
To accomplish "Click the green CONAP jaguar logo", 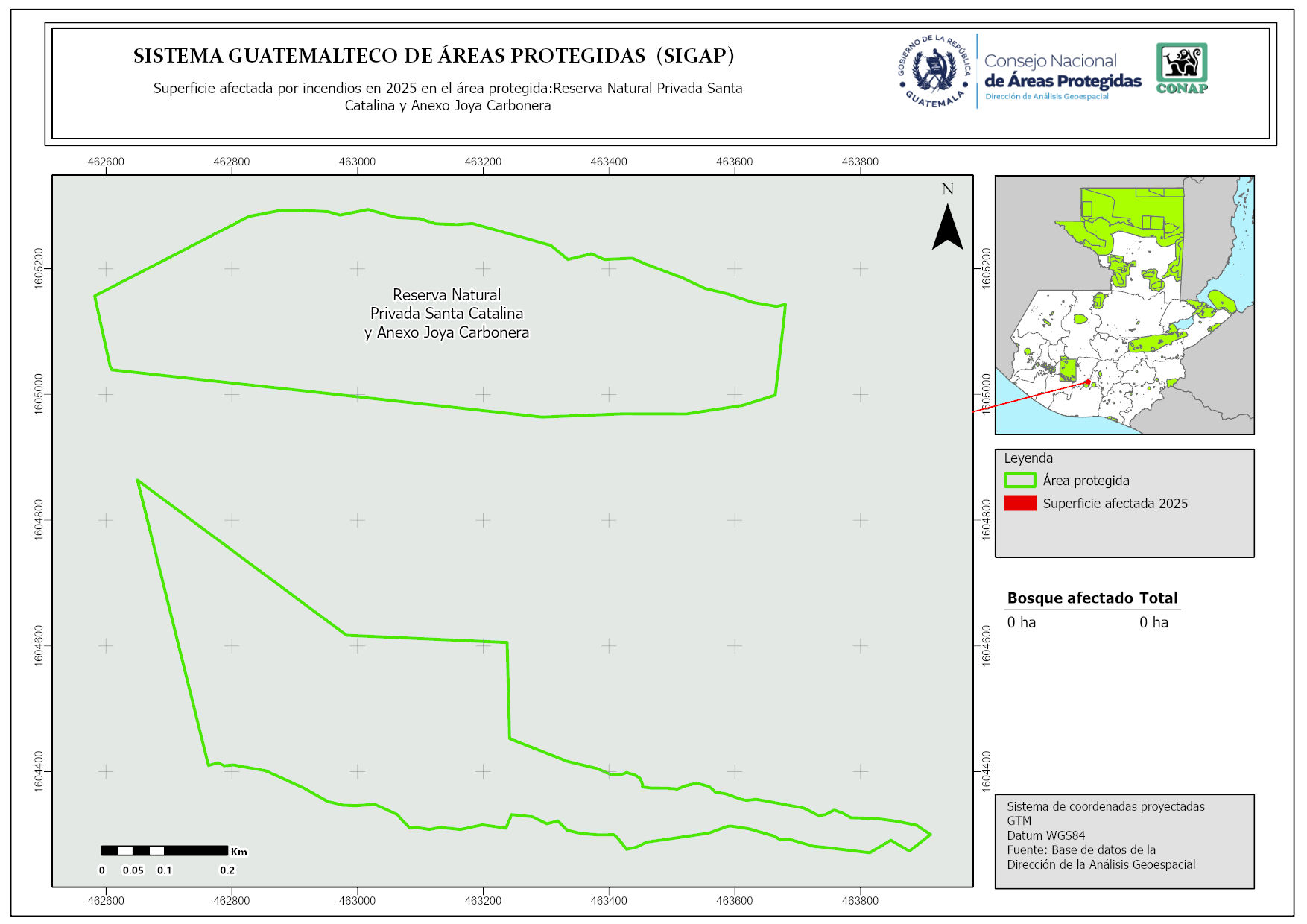I will [x=1182, y=68].
